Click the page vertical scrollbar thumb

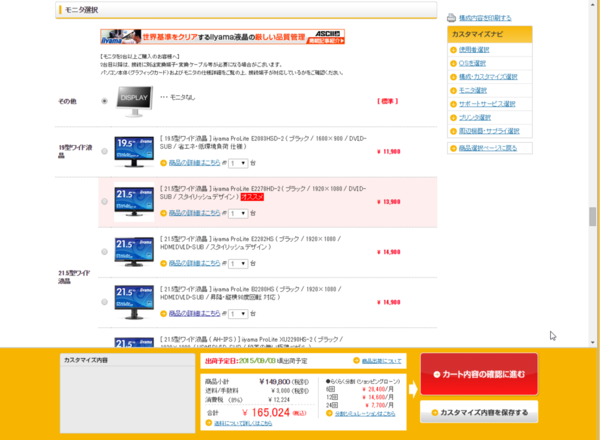592,217
